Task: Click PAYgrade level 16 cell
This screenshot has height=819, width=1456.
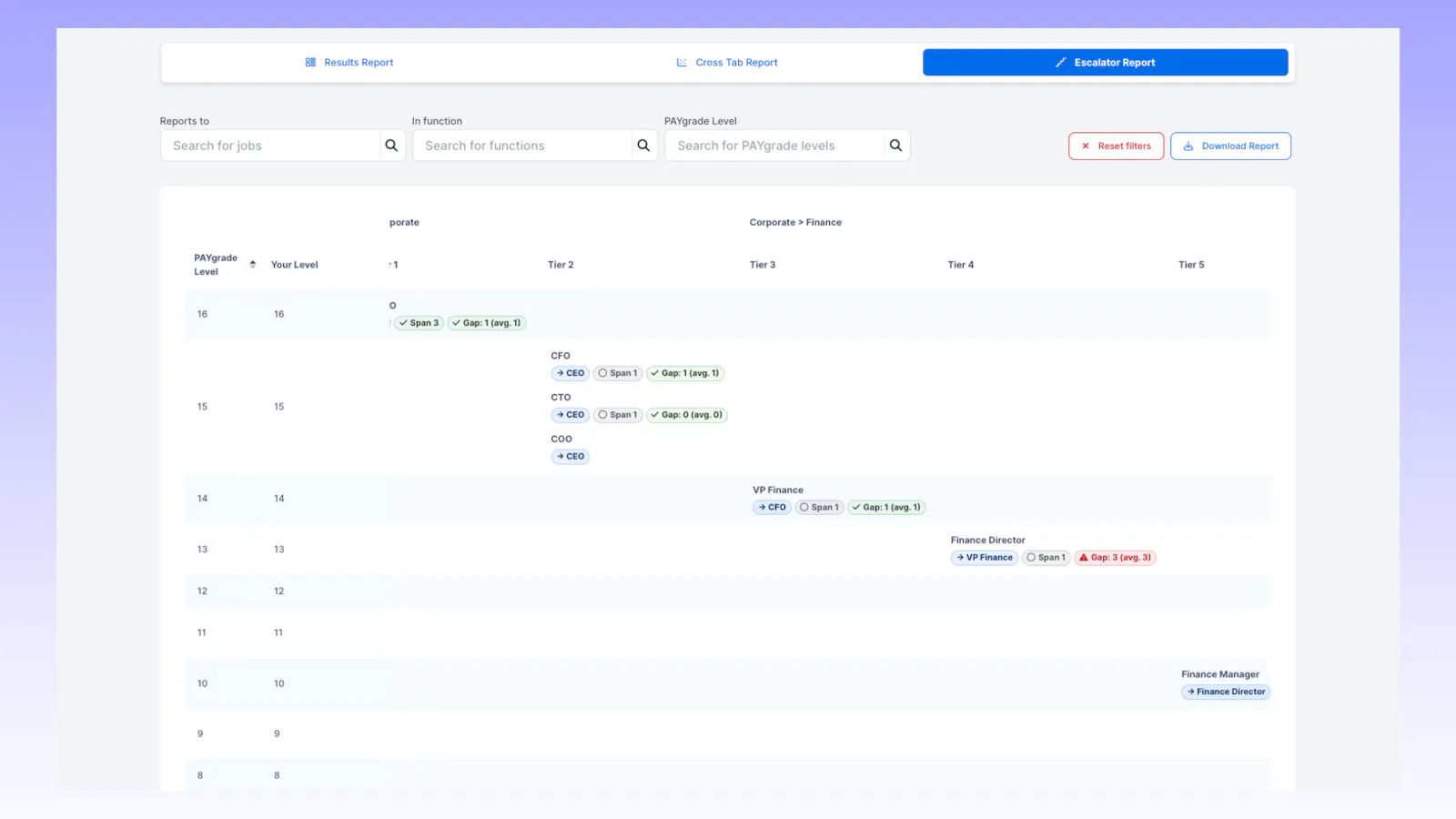Action: pyautogui.click(x=202, y=314)
